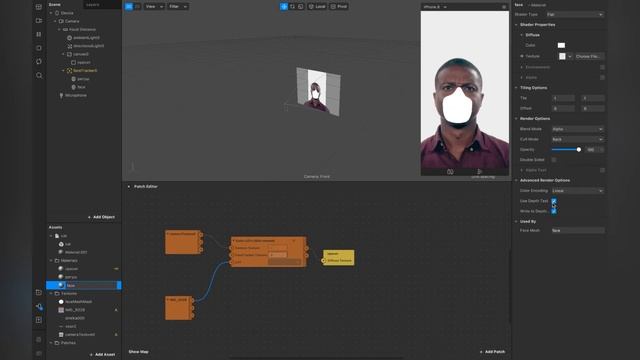Click the blue test-on-device icon in left toolbar
Image resolution: width=640 pixels, height=360 pixels.
39,306
